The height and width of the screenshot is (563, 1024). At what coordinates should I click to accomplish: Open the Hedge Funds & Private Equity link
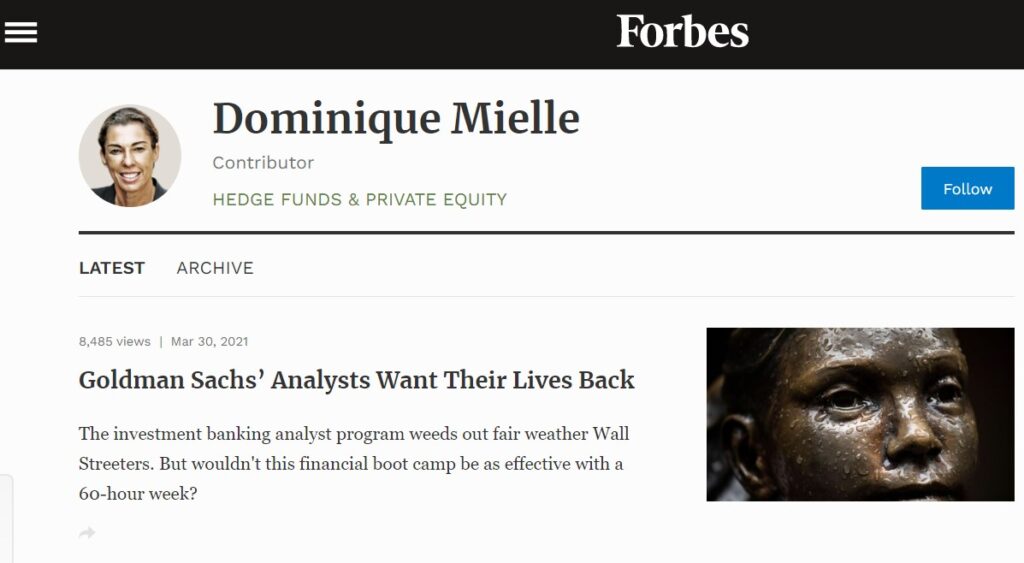pyautogui.click(x=360, y=199)
